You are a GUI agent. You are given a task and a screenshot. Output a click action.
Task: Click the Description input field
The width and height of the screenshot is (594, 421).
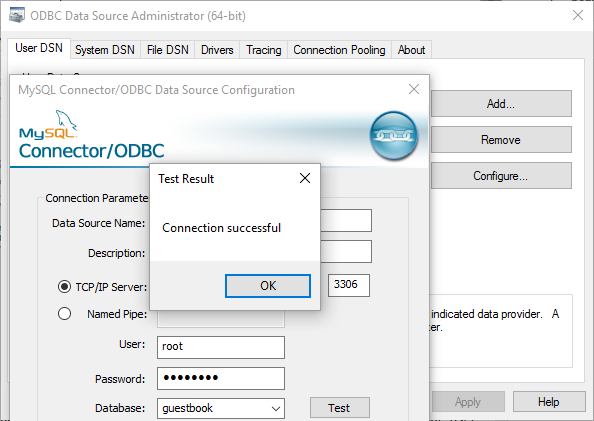[346, 251]
